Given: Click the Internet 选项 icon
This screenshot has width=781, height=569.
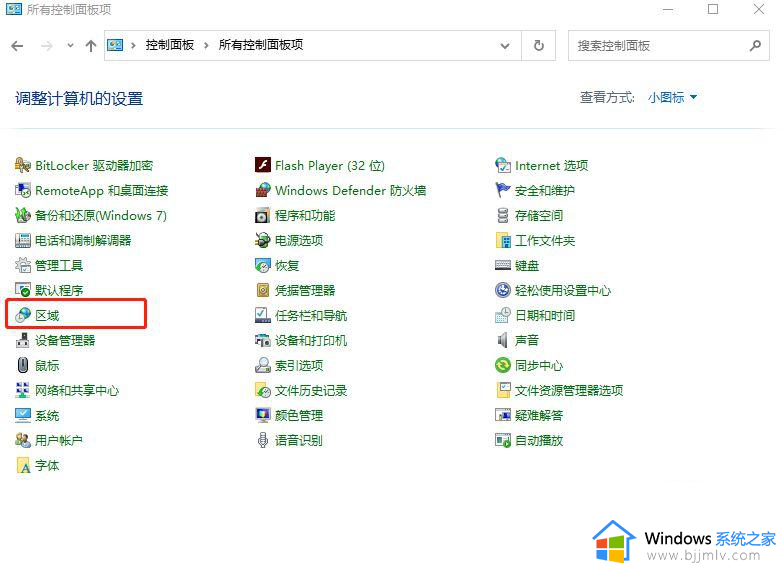Looking at the screenshot, I should (503, 165).
